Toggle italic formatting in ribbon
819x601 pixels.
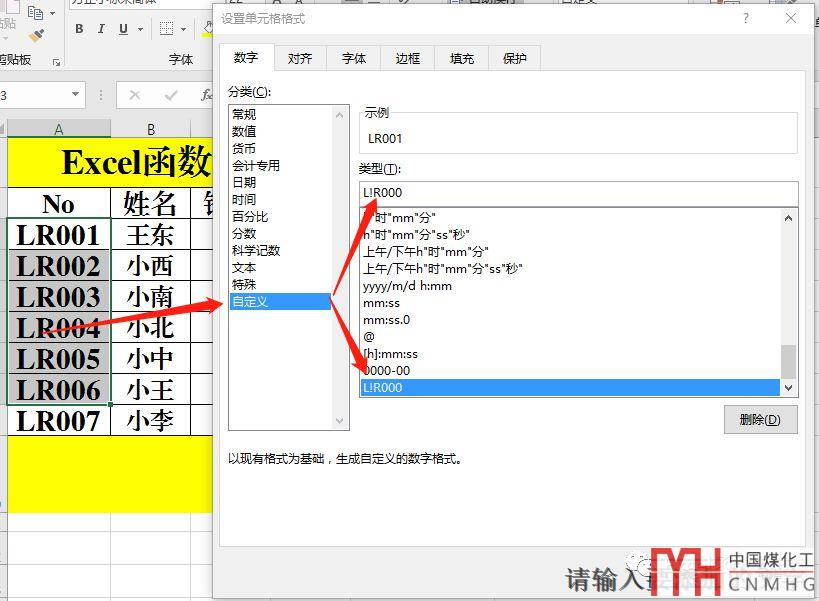[x=101, y=29]
